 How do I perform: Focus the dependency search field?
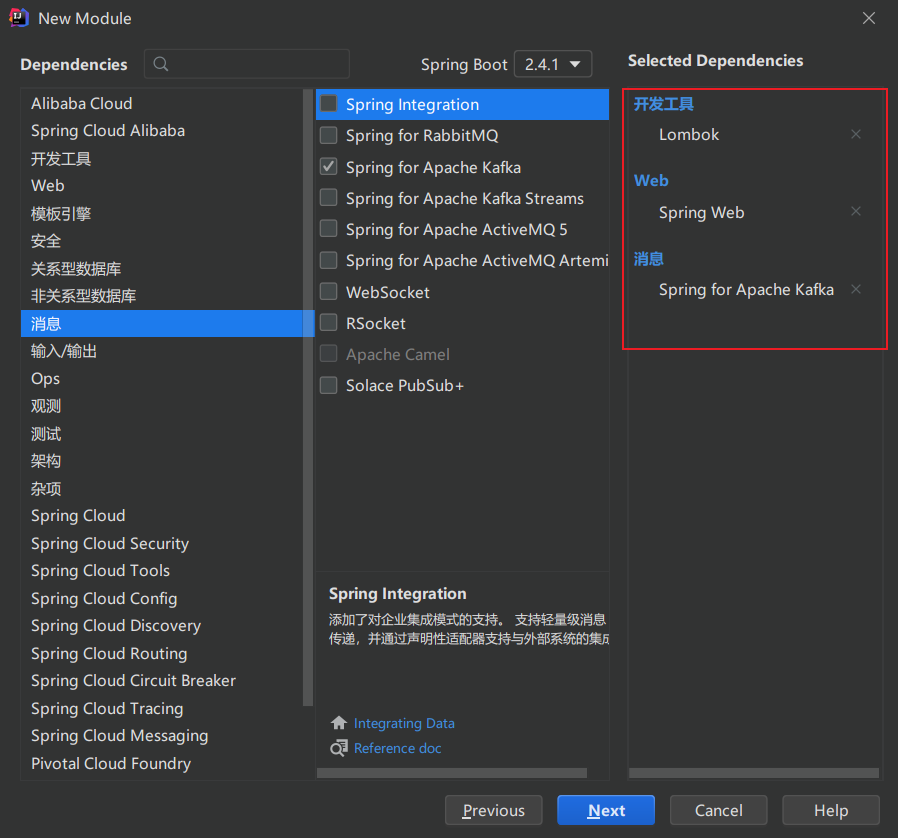247,64
